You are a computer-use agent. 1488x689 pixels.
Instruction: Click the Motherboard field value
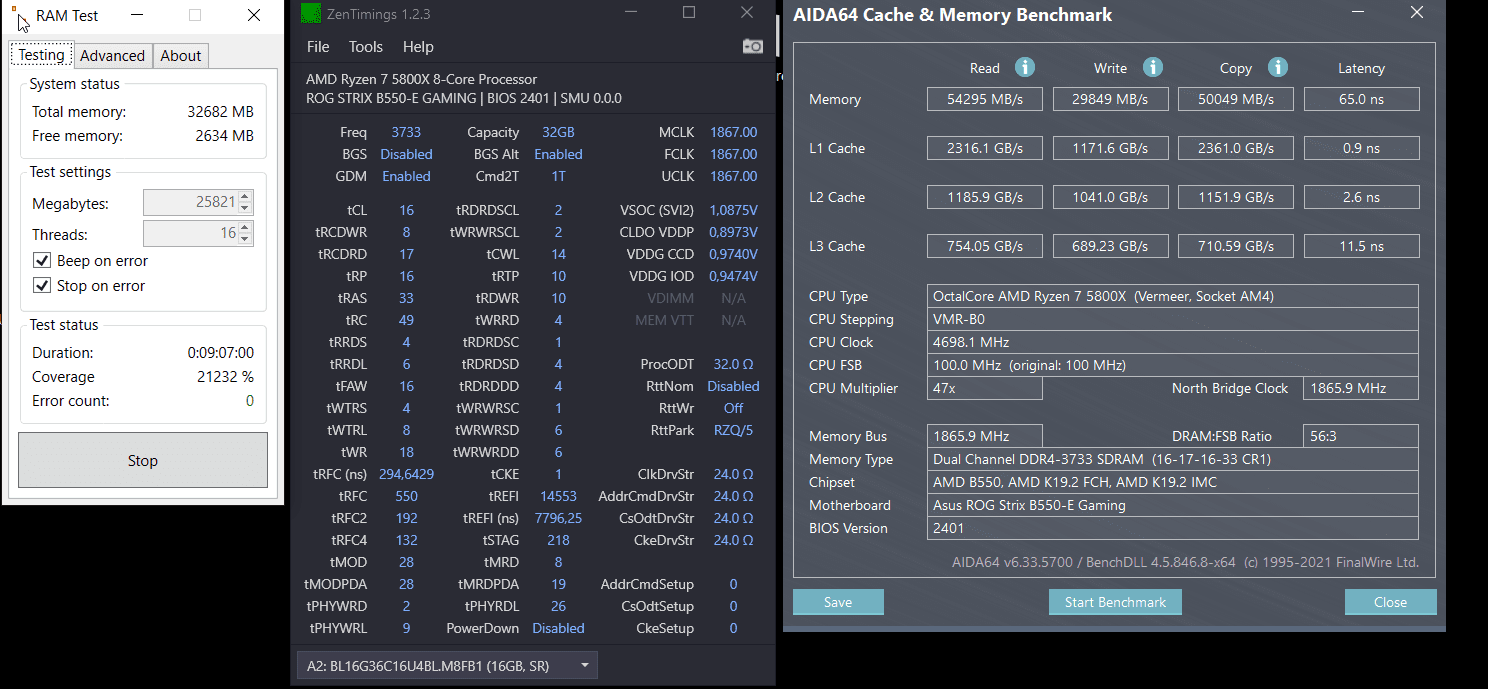tap(1173, 505)
